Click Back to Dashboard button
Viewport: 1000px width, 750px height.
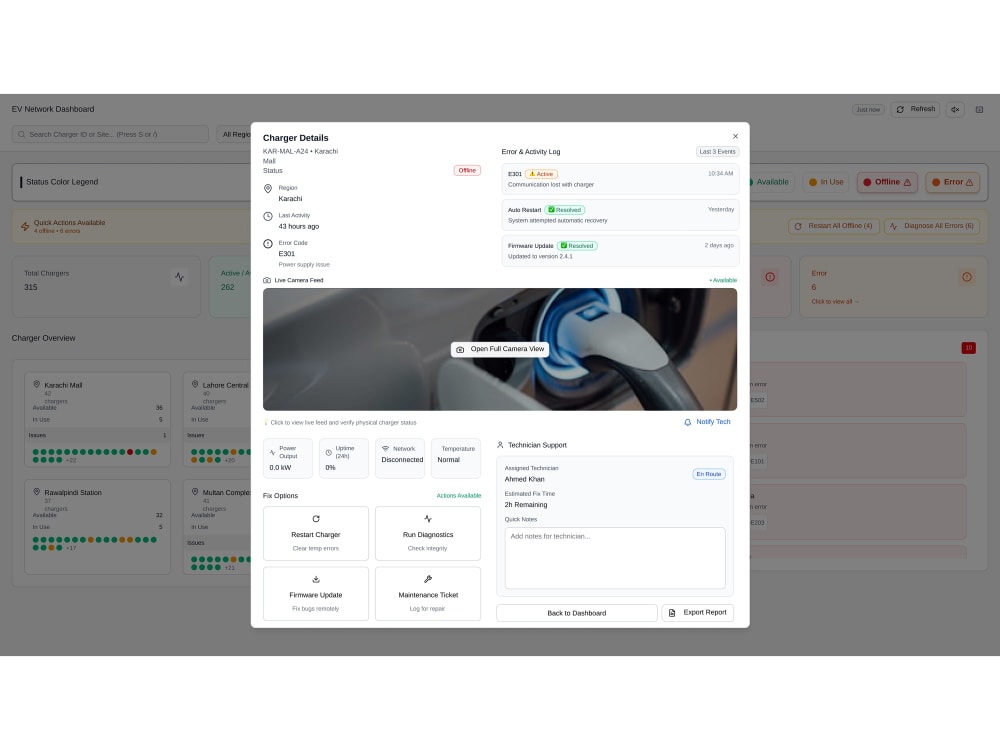[577, 613]
